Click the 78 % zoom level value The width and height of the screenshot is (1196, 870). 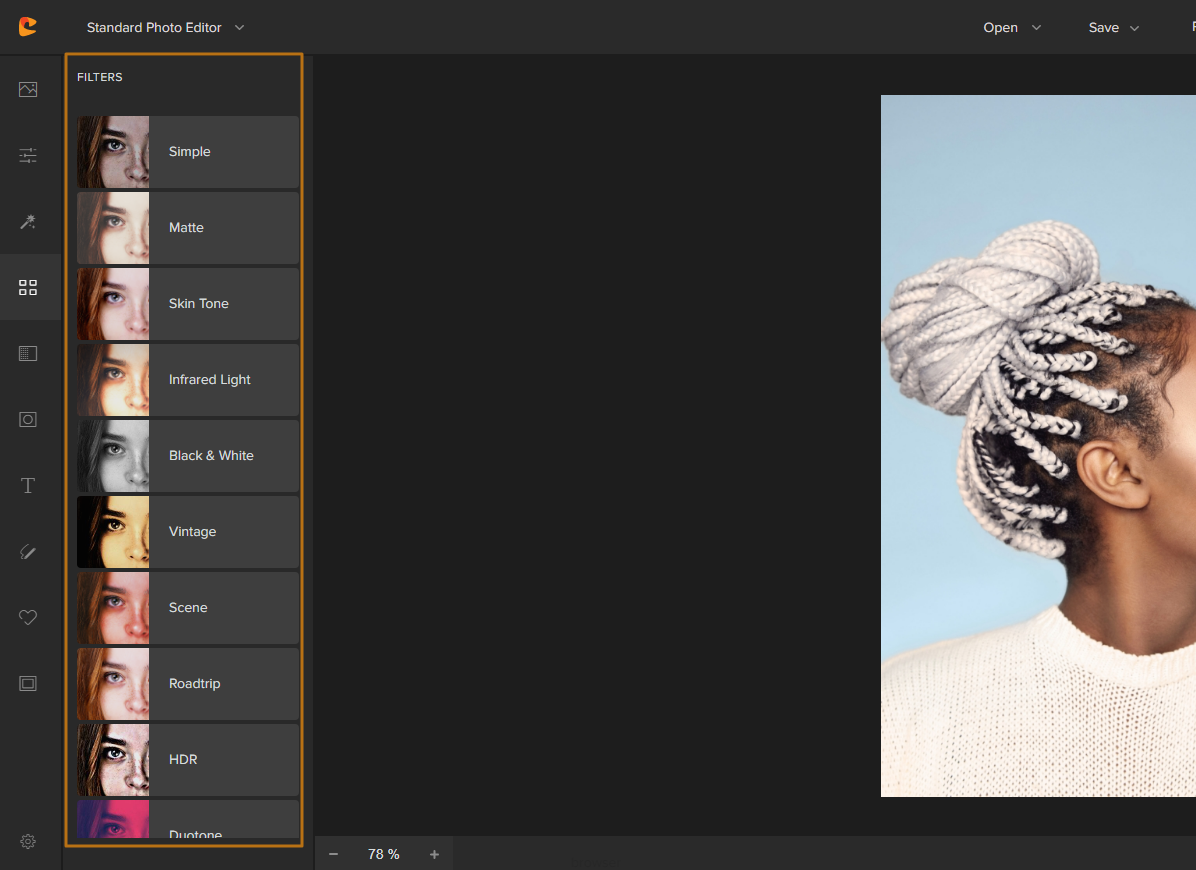(x=383, y=854)
